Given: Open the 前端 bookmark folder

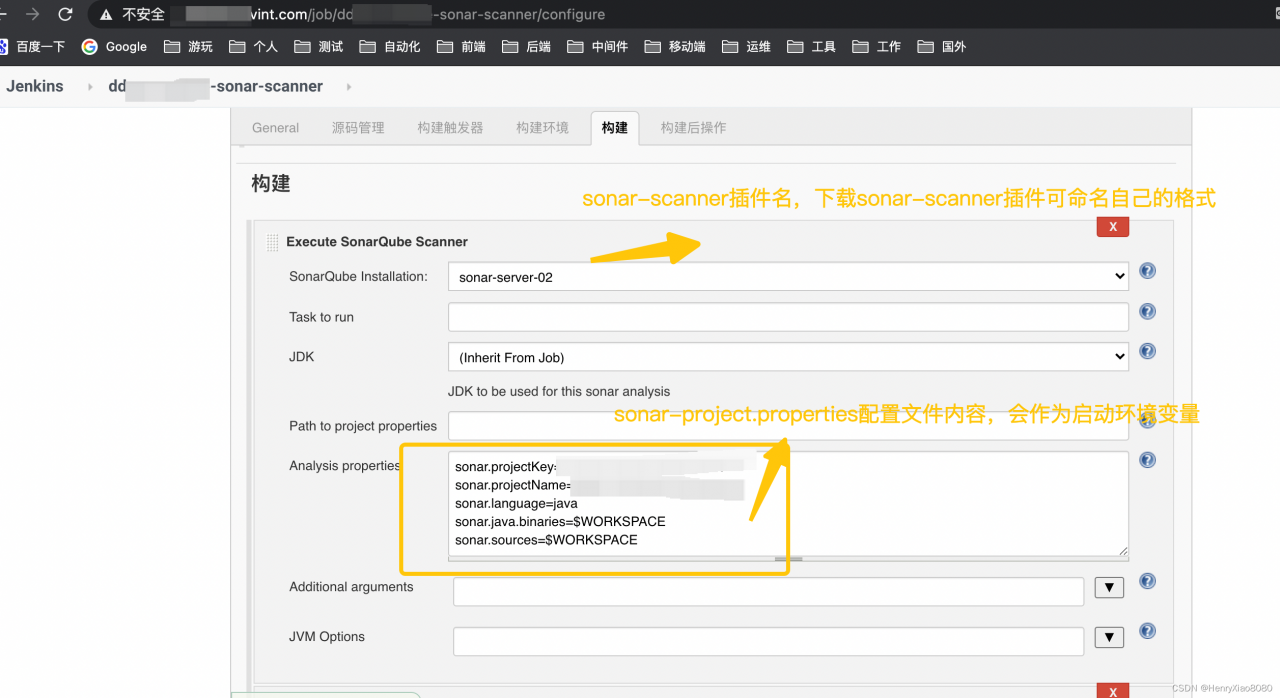Looking at the screenshot, I should click(x=461, y=46).
